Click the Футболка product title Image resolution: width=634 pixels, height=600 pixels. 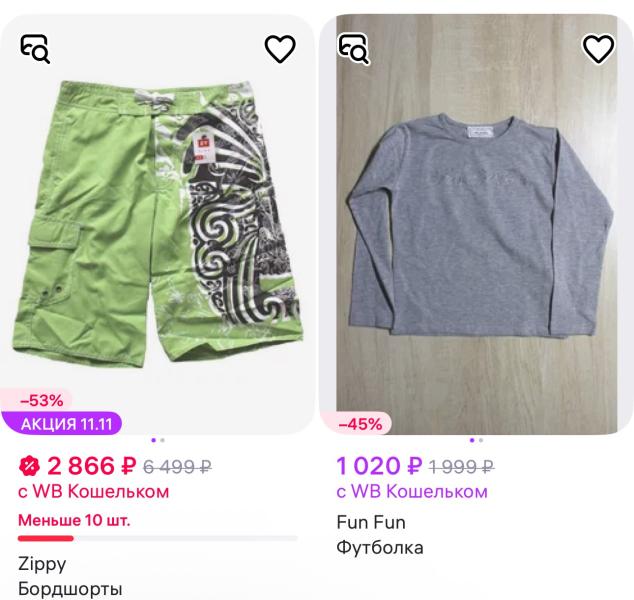380,547
